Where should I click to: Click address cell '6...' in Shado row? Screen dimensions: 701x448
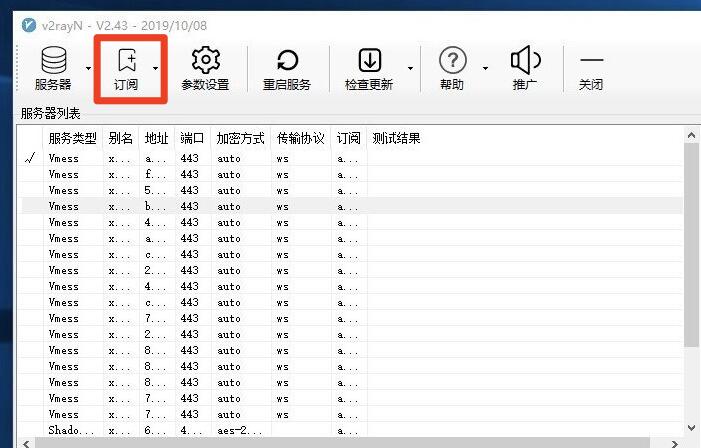coord(155,431)
